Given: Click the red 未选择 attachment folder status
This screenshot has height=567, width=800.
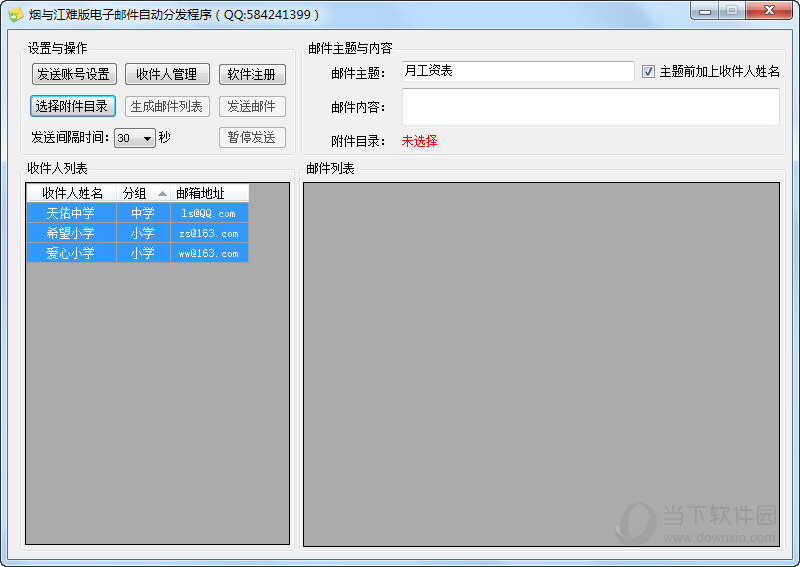Looking at the screenshot, I should click(x=419, y=141).
